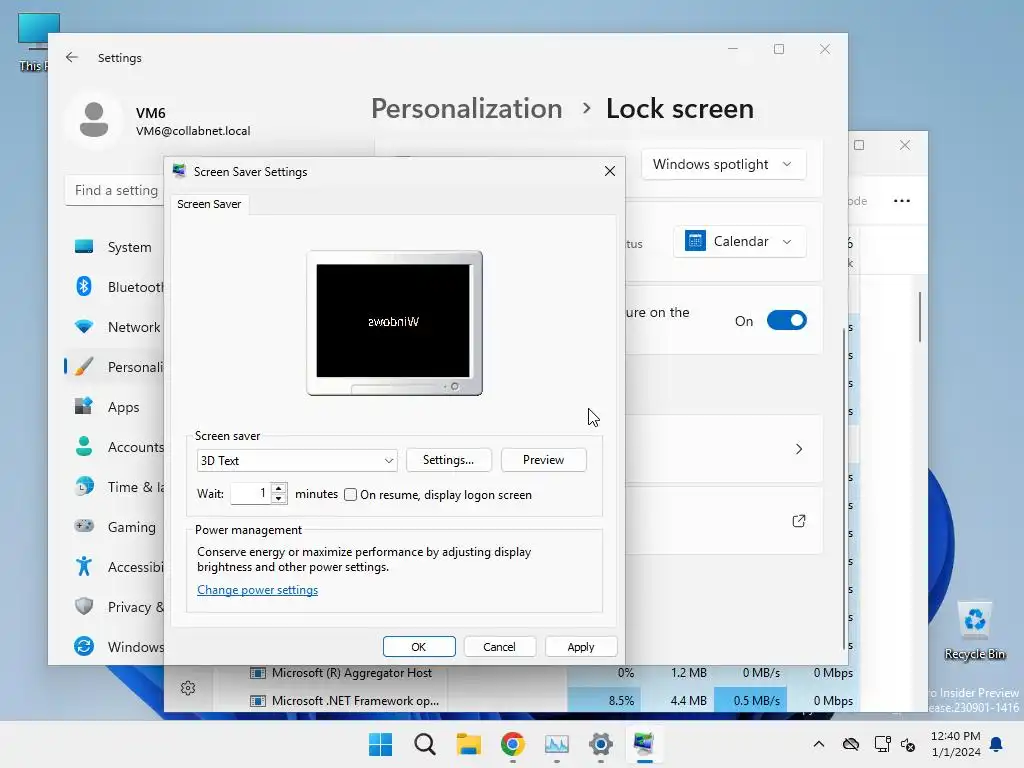Switch to Settings app in taskbar
Image resolution: width=1024 pixels, height=768 pixels.
tap(600, 744)
